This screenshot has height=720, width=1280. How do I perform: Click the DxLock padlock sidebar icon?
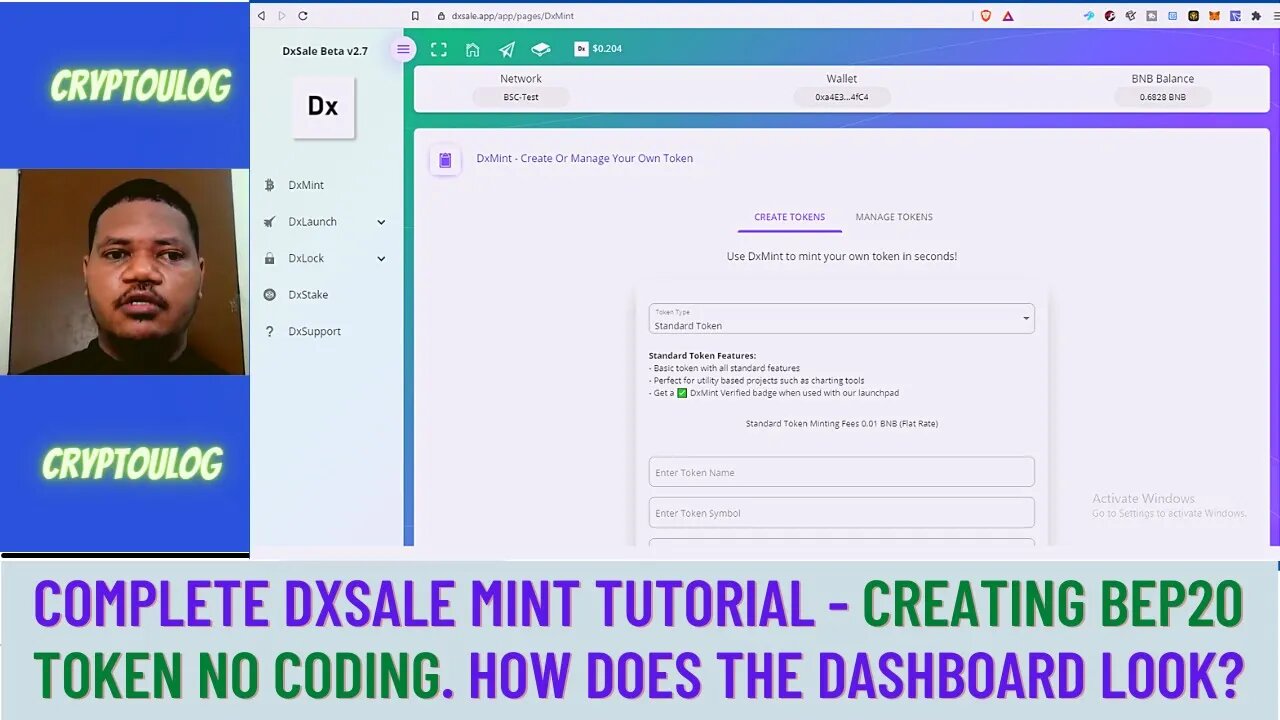(x=269, y=258)
